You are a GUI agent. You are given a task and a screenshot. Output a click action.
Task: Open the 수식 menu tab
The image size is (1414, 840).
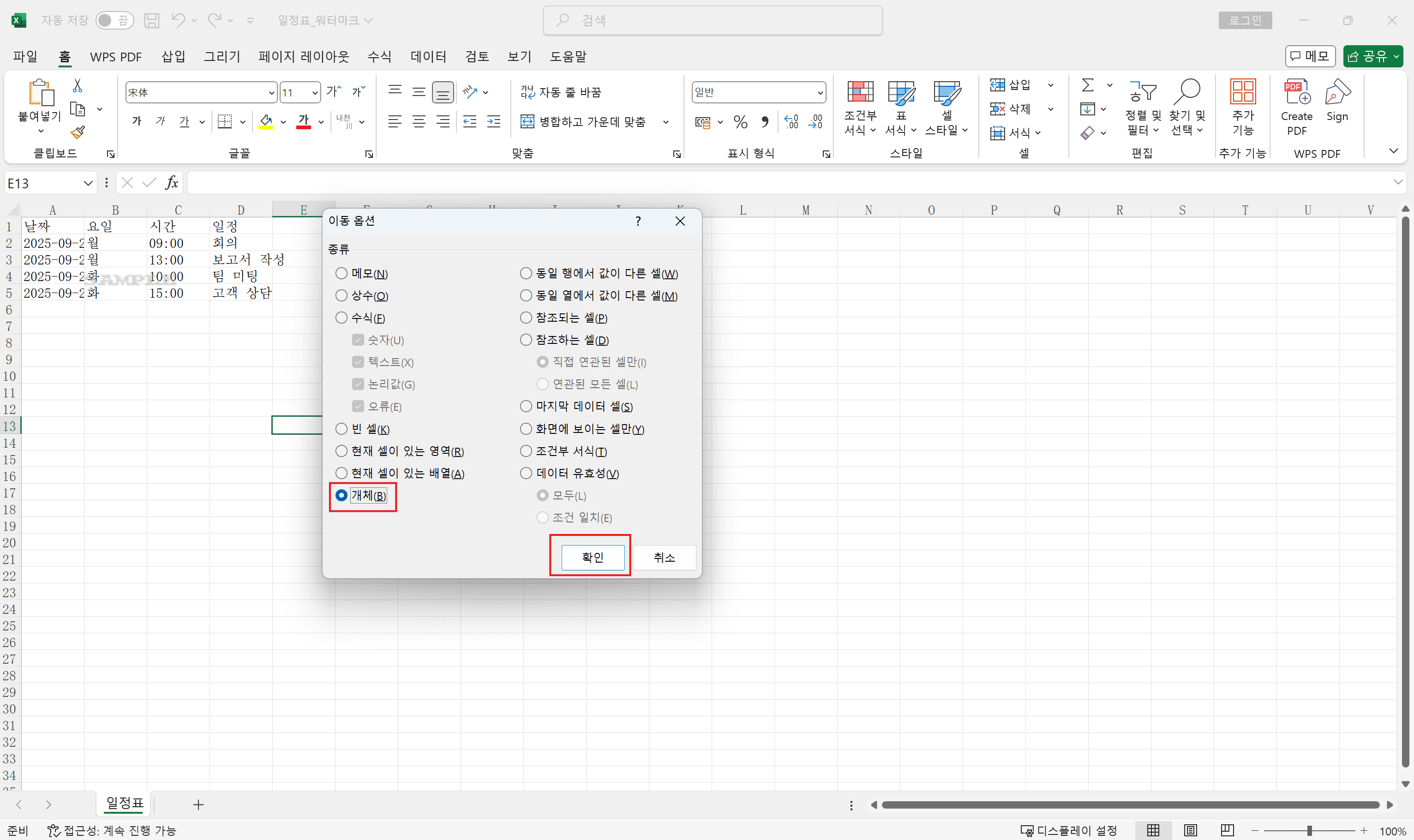click(379, 57)
